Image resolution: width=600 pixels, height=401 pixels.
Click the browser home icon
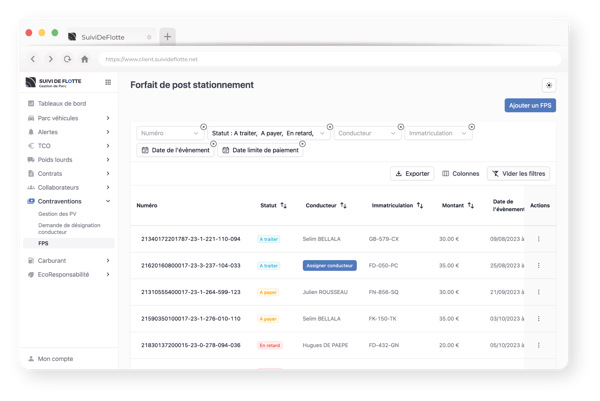point(84,59)
